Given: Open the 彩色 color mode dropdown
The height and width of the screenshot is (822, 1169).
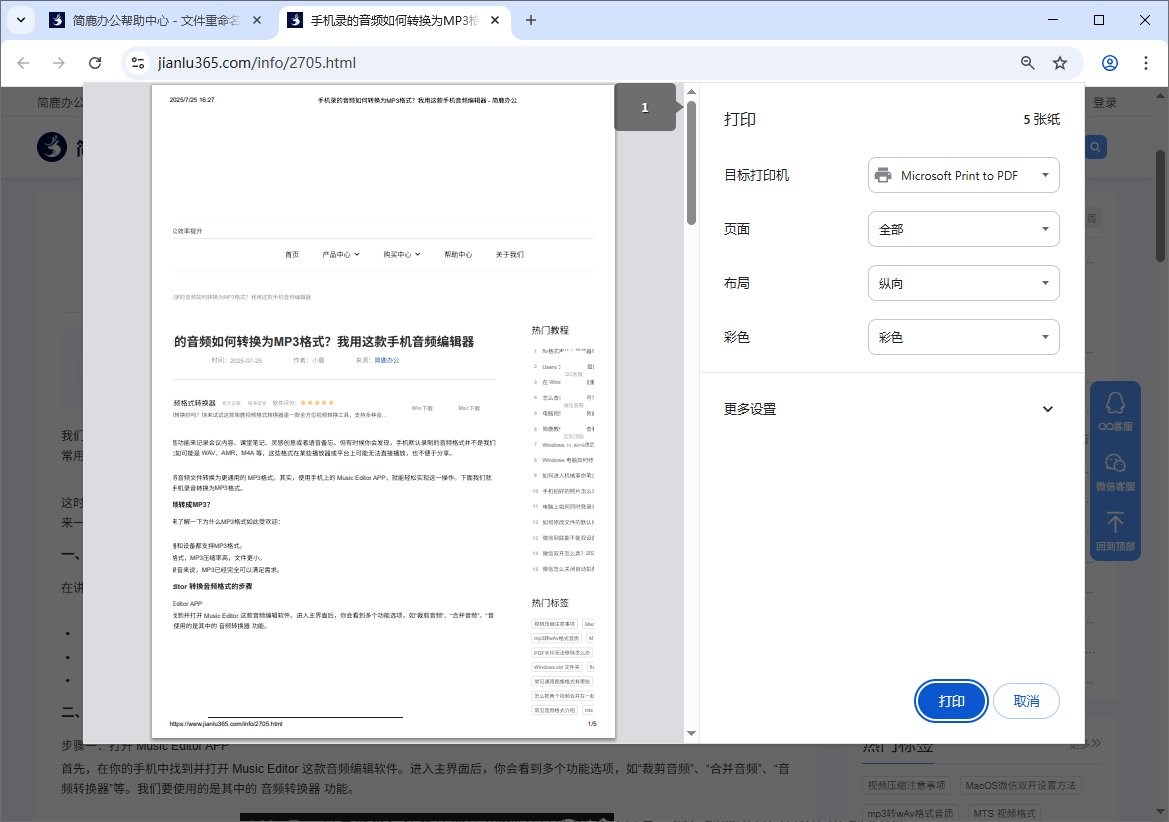Looking at the screenshot, I should pos(963,337).
